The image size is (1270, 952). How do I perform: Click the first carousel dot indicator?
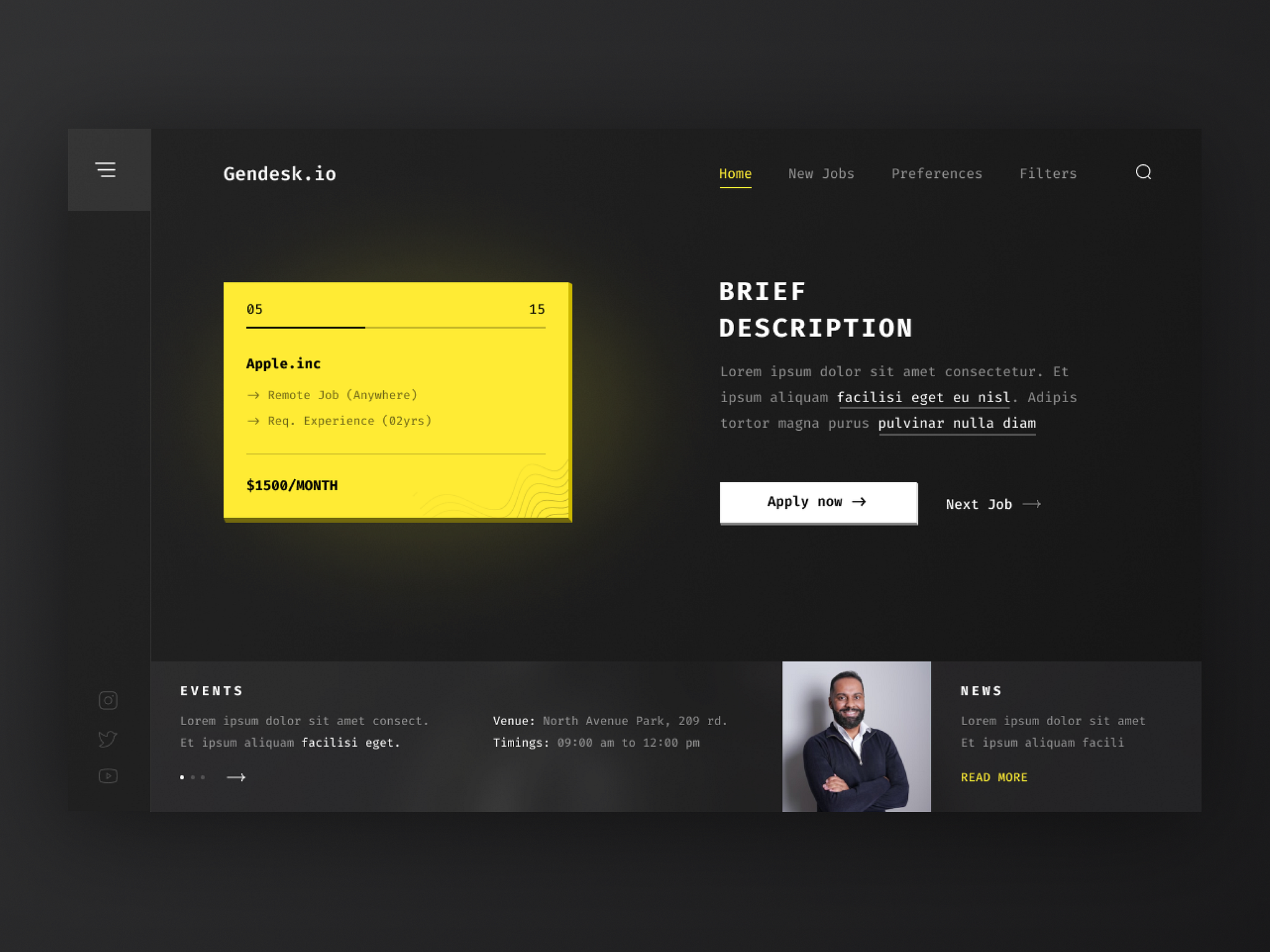click(180, 777)
